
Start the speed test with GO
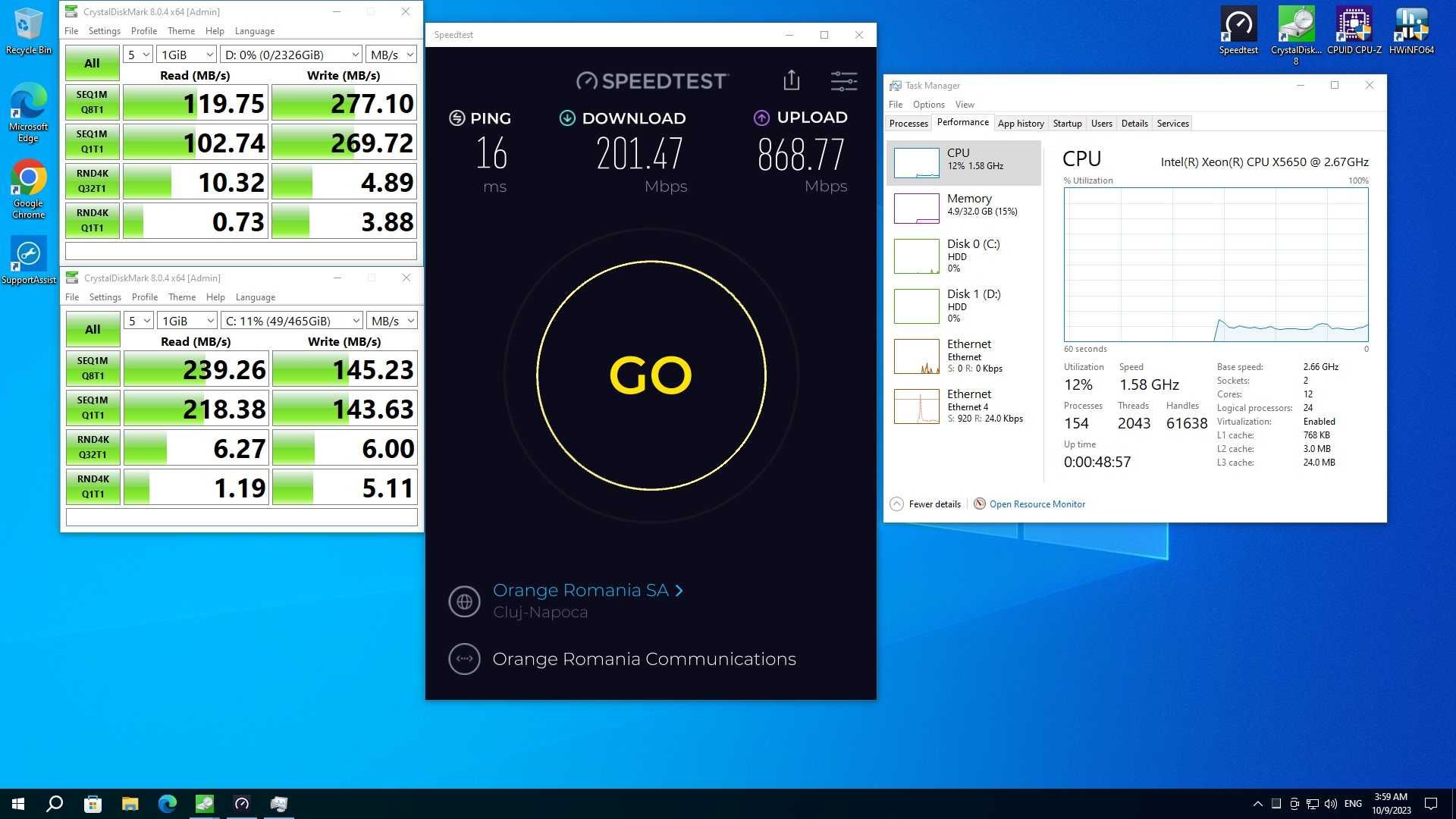pyautogui.click(x=651, y=375)
